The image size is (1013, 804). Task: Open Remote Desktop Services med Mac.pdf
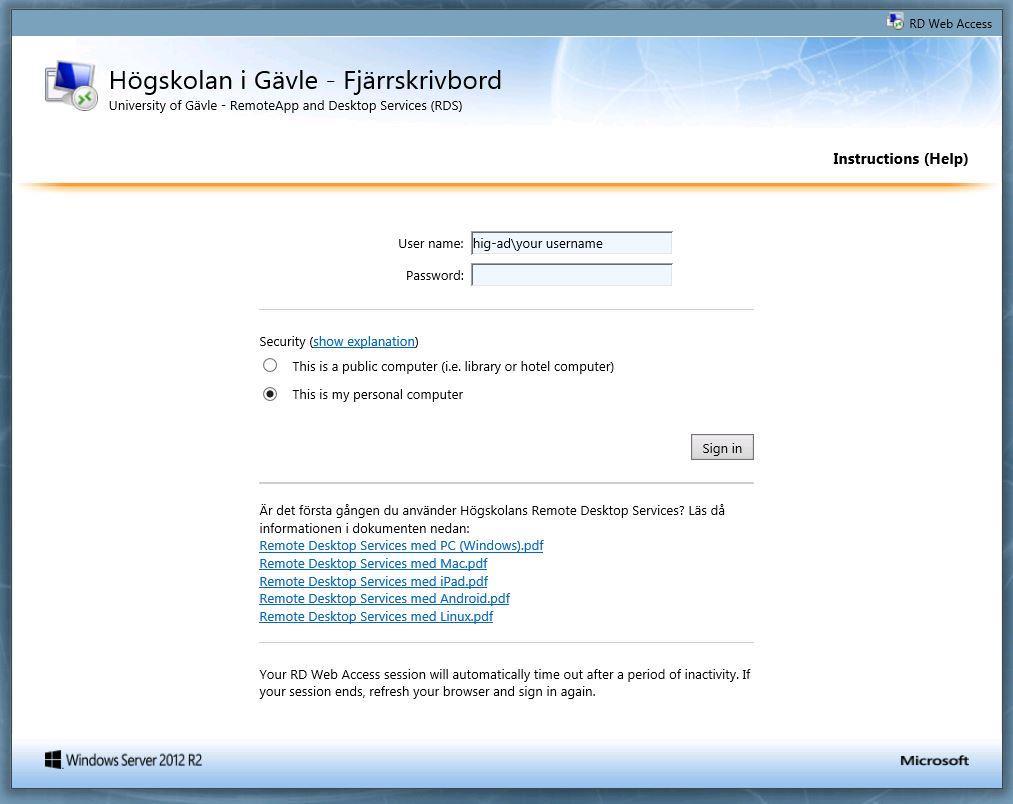pyautogui.click(x=373, y=564)
